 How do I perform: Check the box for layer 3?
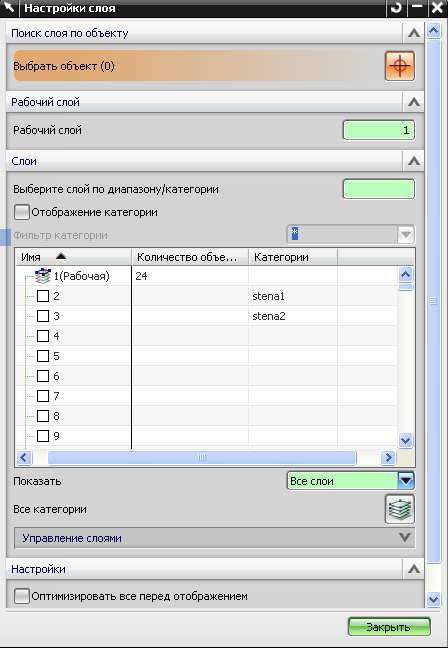43,316
